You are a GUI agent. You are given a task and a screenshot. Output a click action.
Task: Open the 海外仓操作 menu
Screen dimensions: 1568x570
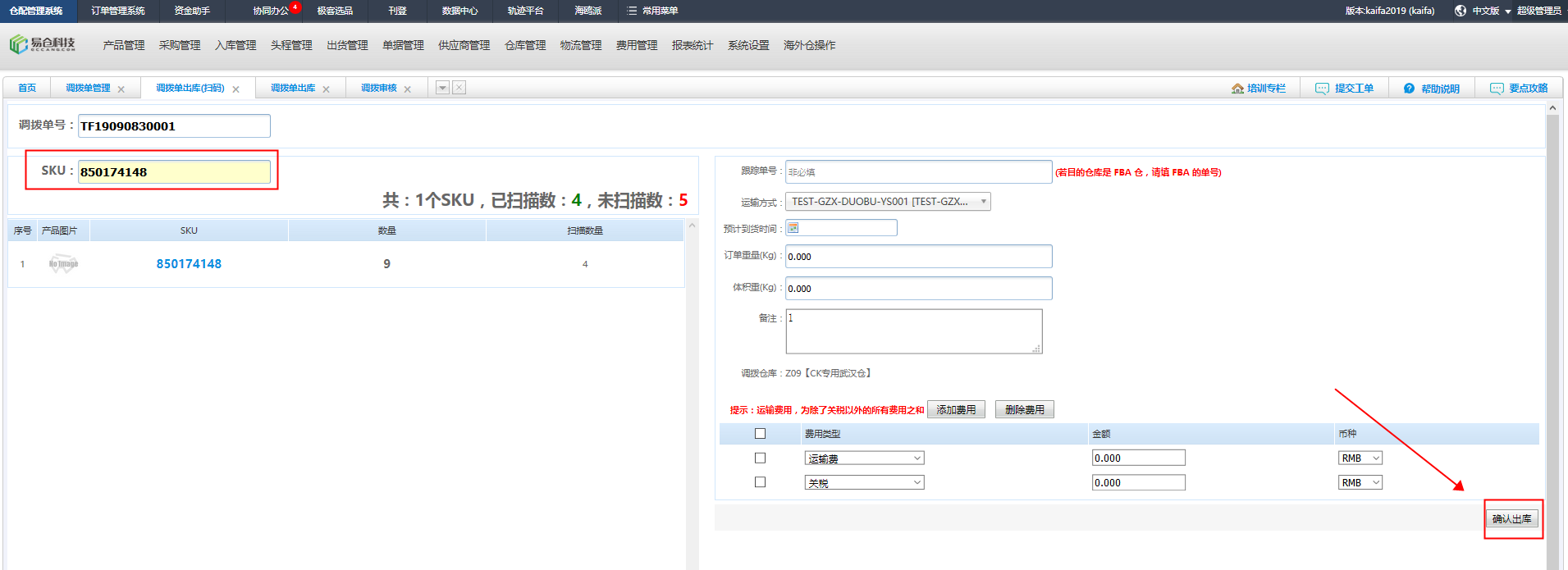[x=809, y=45]
